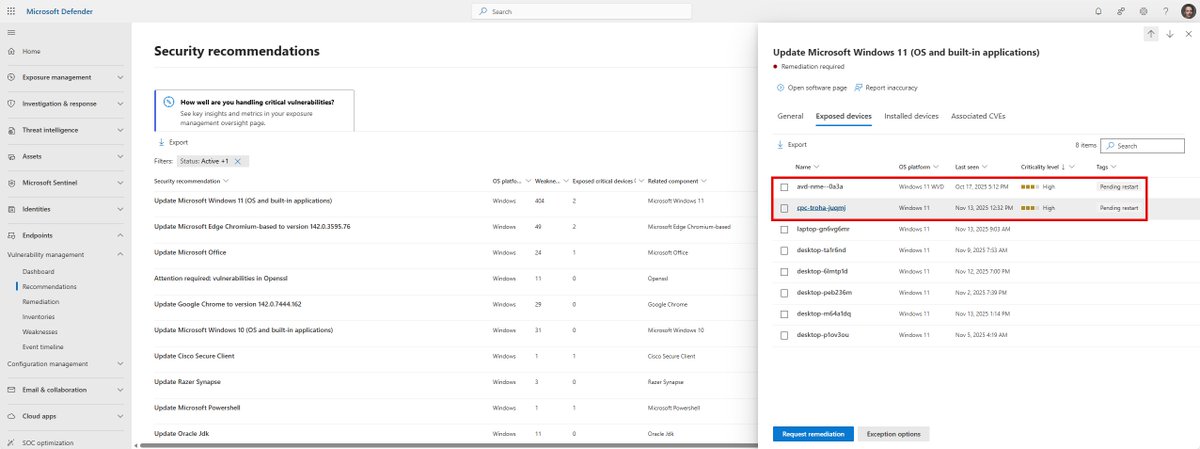Select checkbox for desktop-peb236m device

pyautogui.click(x=785, y=292)
